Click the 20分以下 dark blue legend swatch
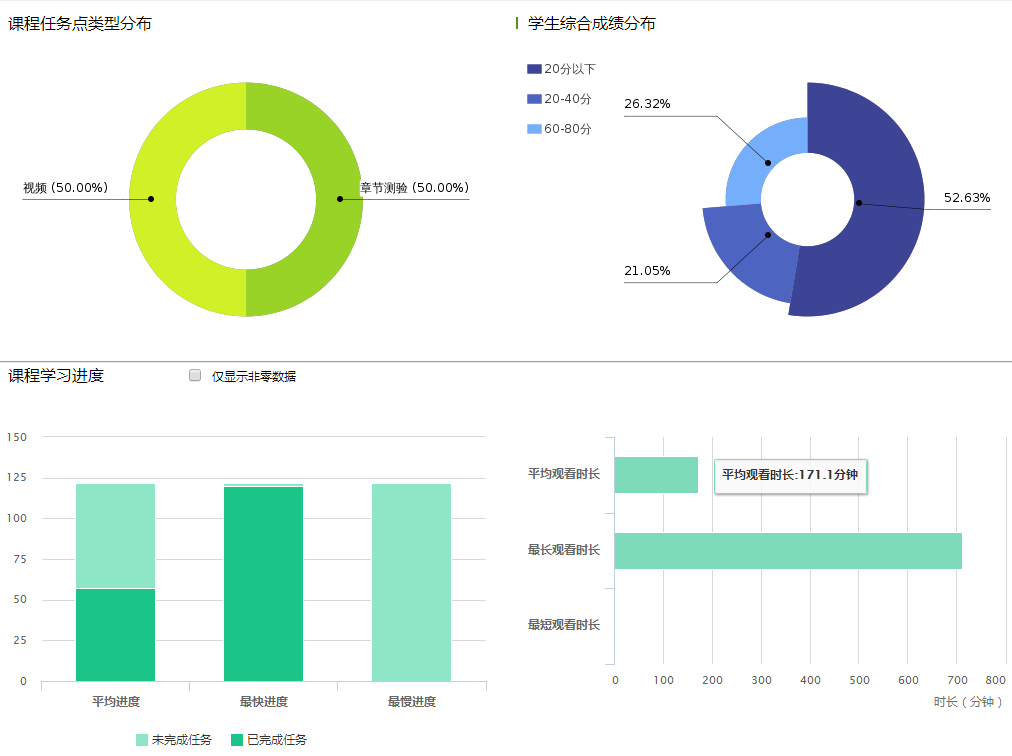Viewport: 1012px width, 756px height. tap(534, 69)
